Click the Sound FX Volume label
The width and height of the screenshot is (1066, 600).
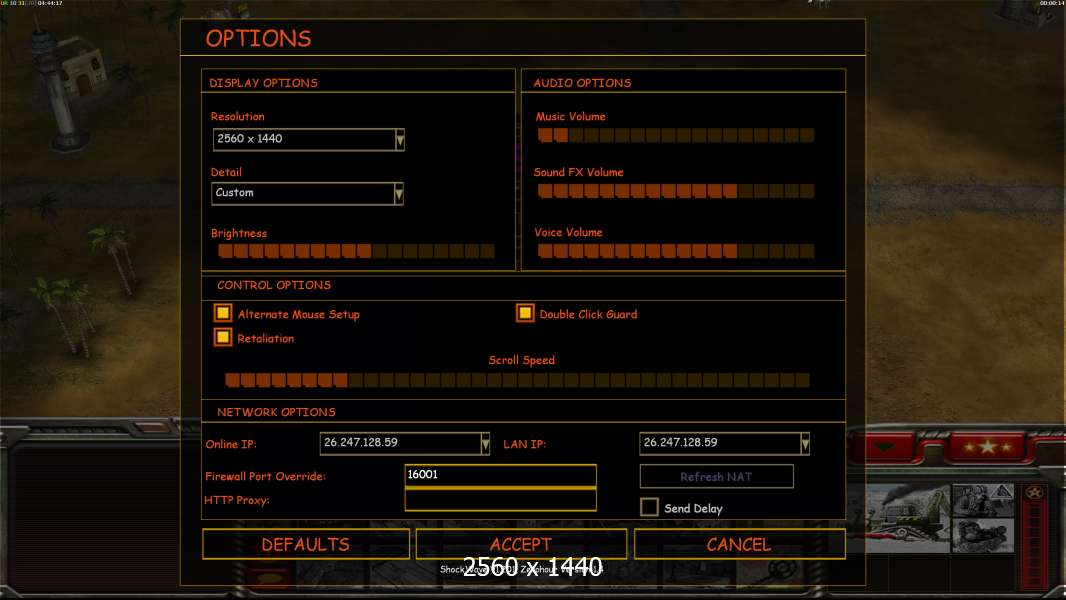coord(579,173)
